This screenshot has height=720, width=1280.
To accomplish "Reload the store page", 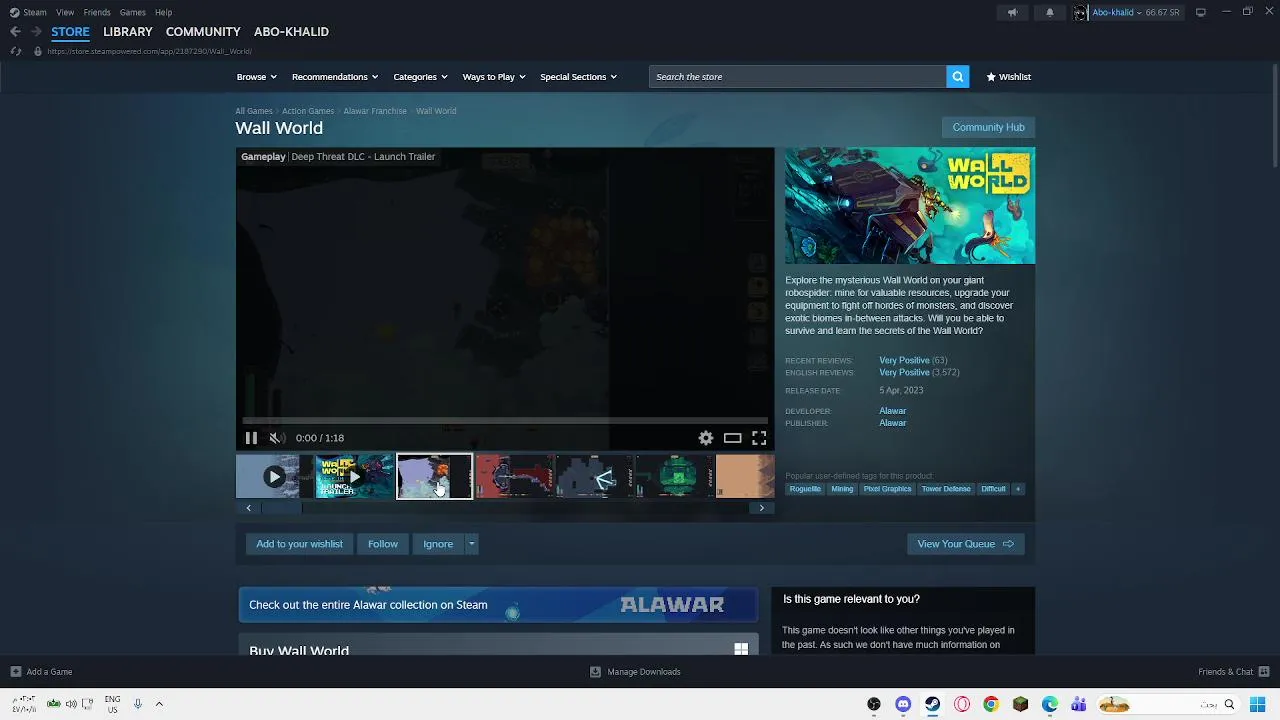I will point(16,51).
